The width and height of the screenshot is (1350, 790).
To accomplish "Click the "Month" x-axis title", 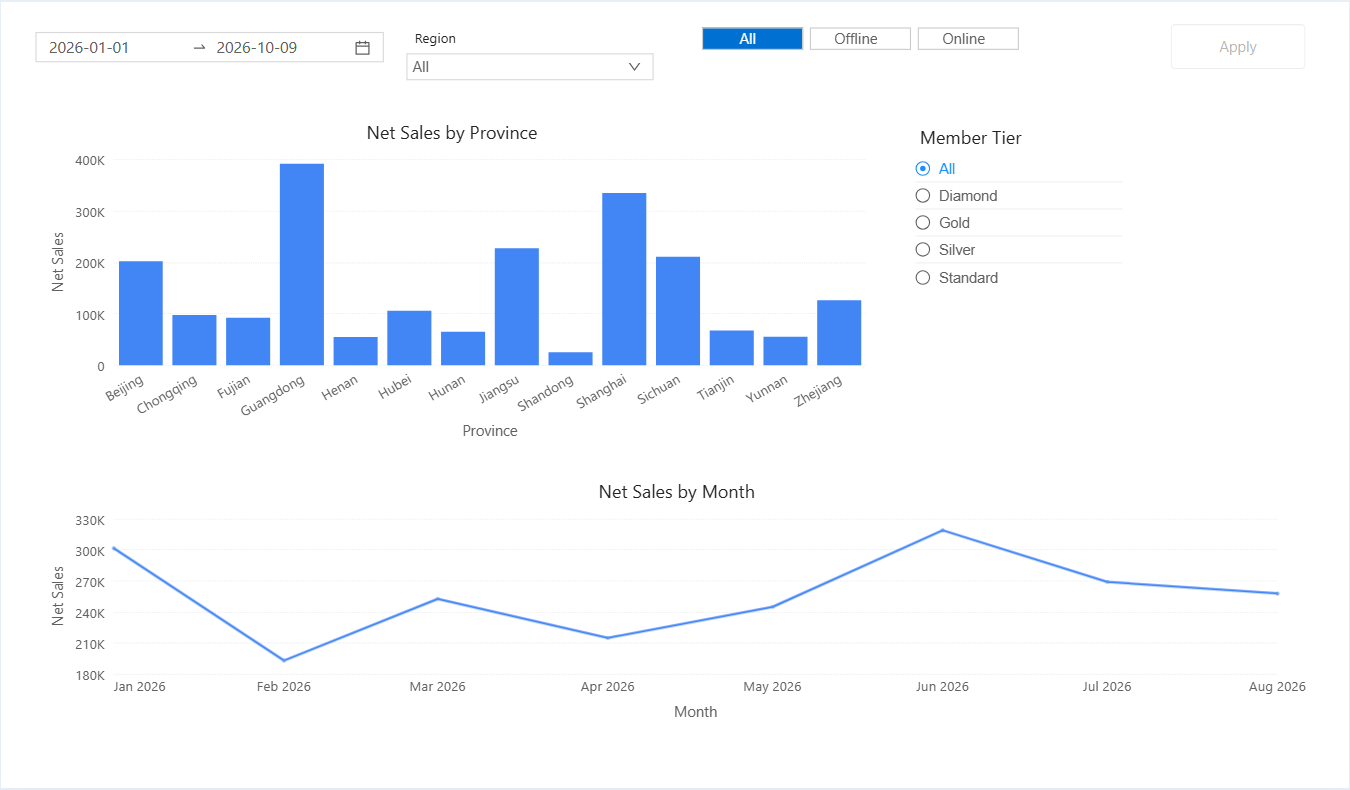I will click(696, 712).
